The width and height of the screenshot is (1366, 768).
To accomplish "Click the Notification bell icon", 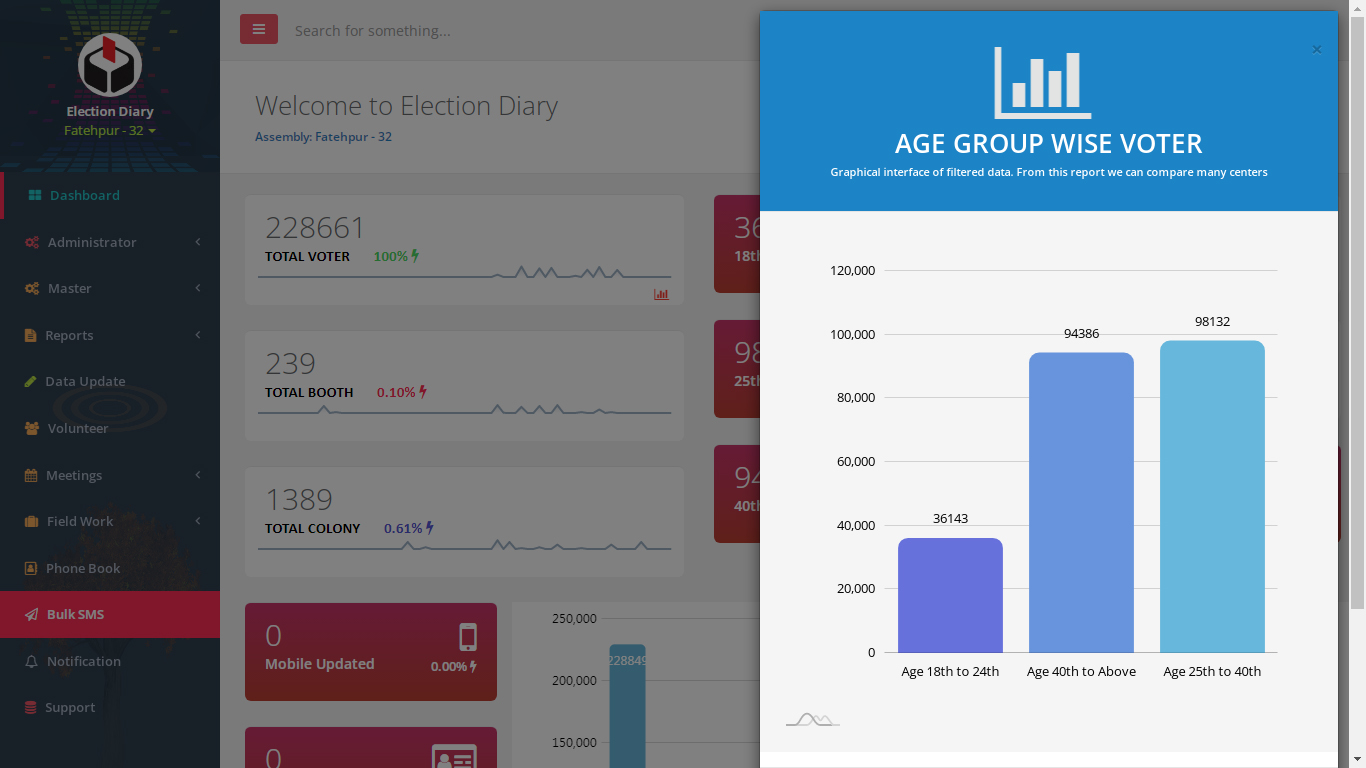I will coord(32,662).
